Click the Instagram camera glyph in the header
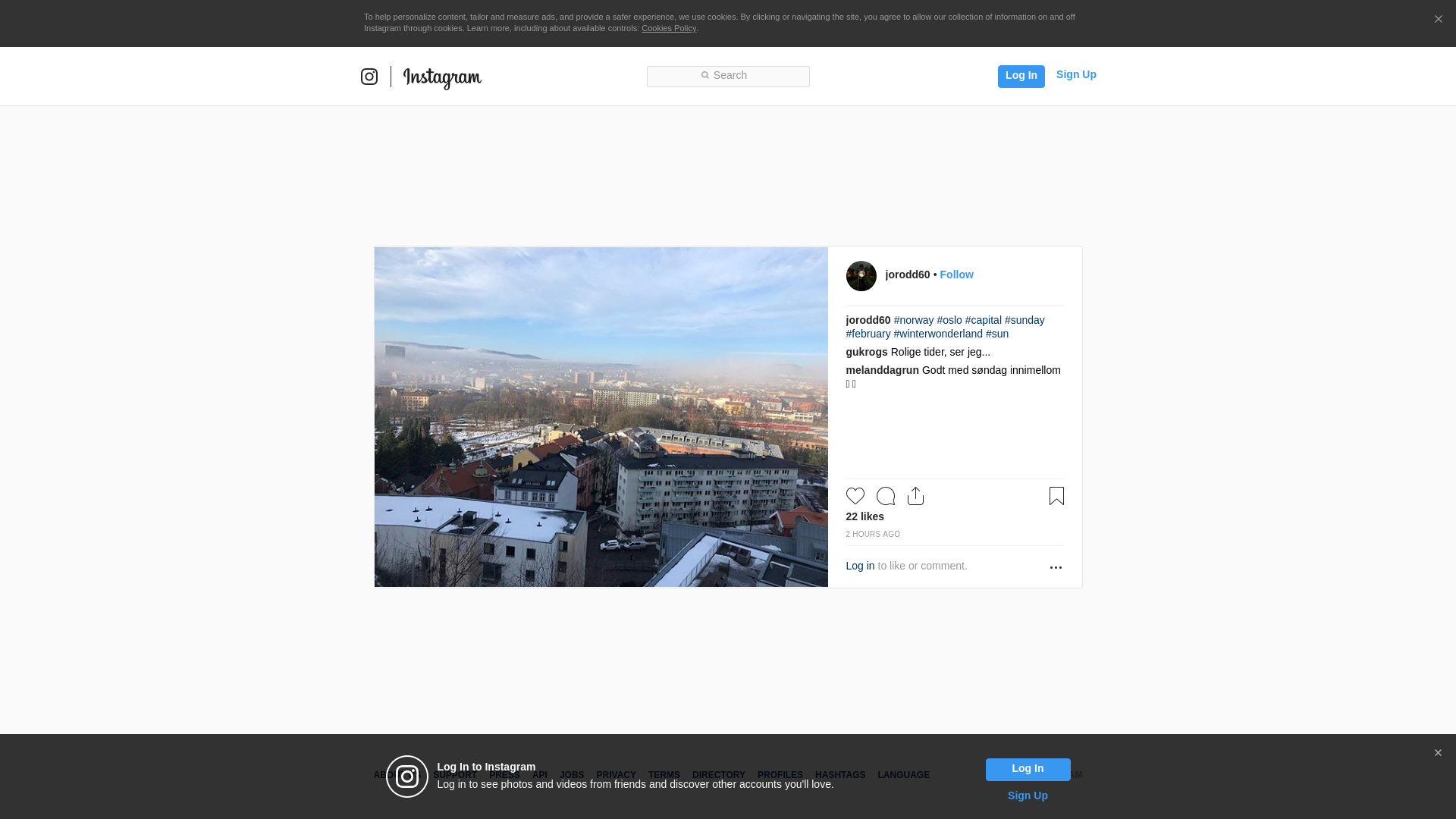The width and height of the screenshot is (1456, 819). point(369,77)
